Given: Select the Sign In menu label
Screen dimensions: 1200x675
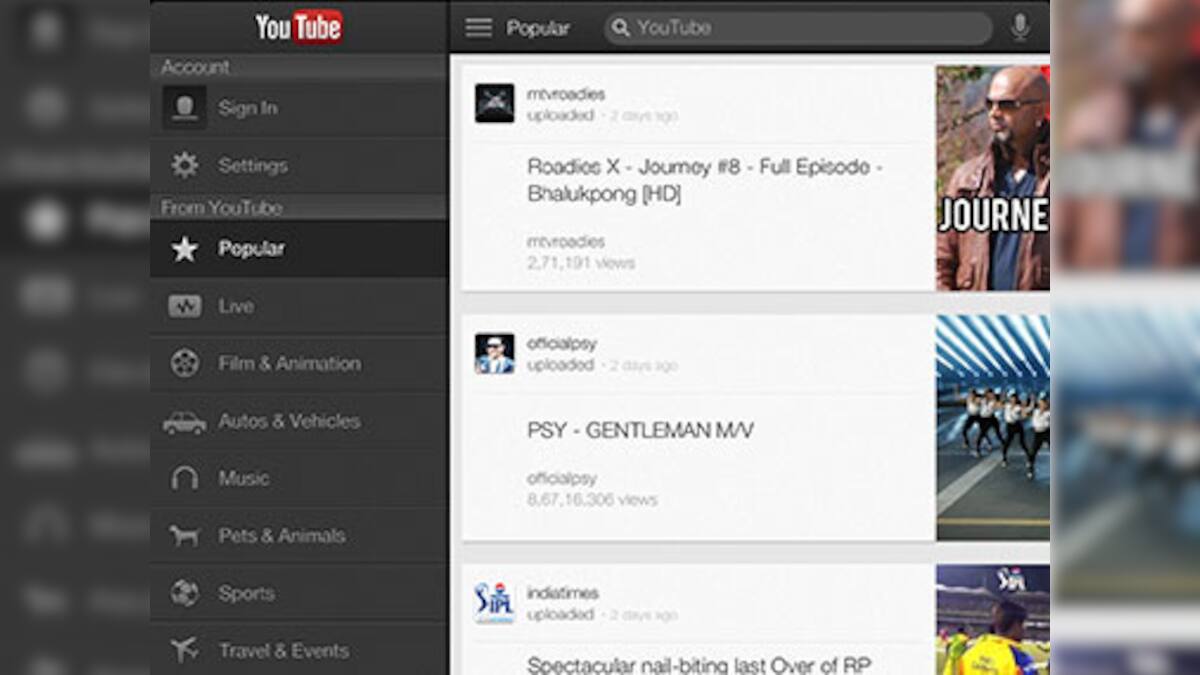Looking at the screenshot, I should tap(248, 108).
